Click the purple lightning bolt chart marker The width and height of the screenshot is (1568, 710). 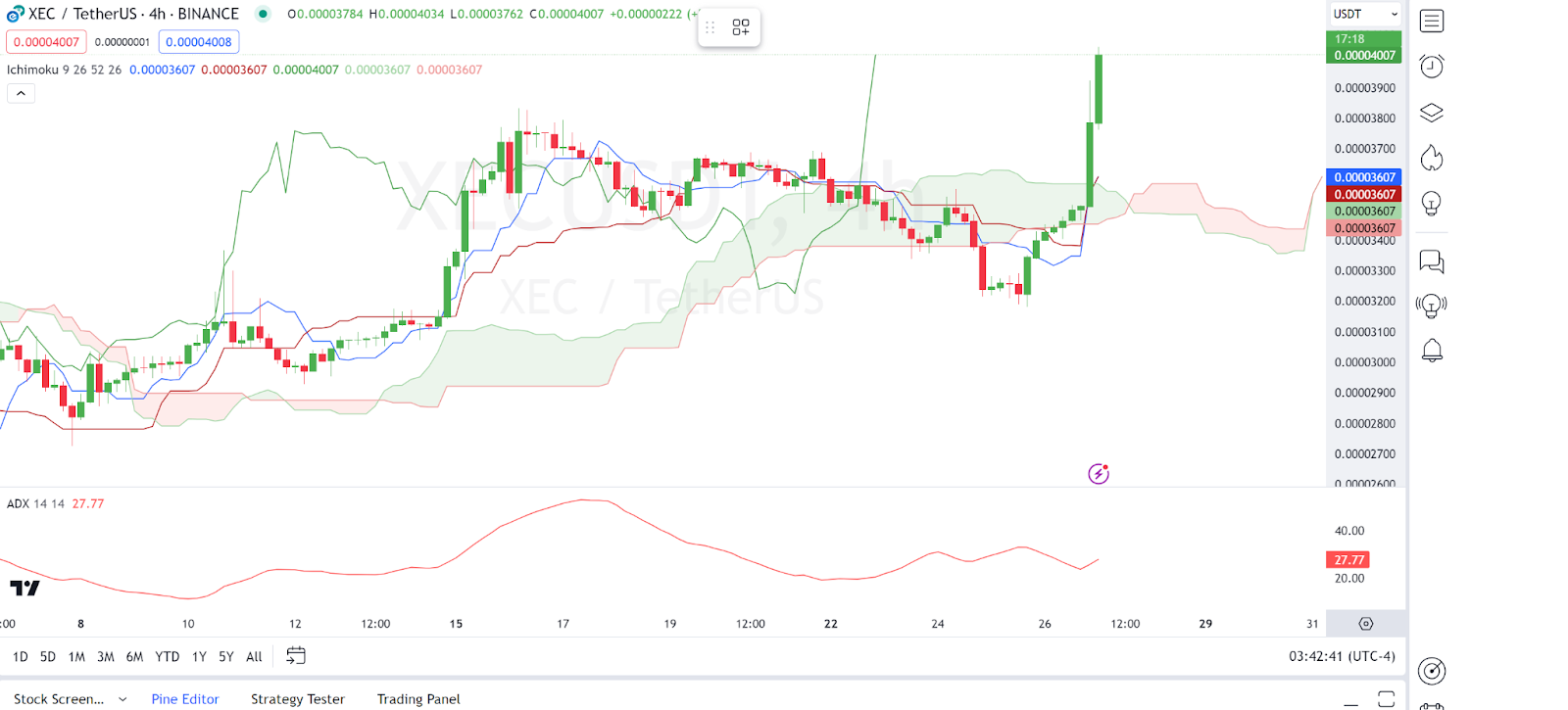[1099, 474]
